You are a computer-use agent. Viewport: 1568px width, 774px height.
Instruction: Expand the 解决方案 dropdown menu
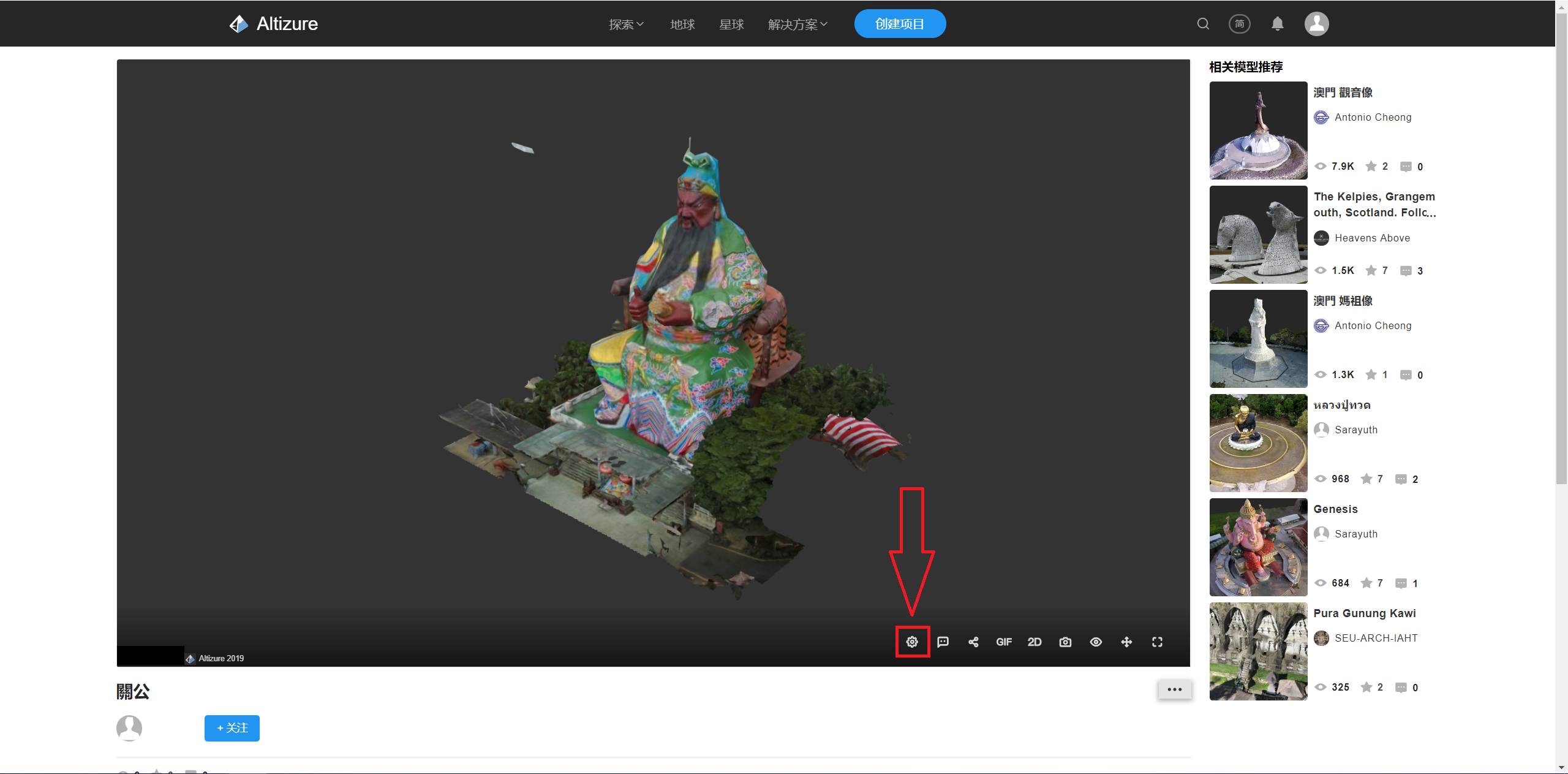[x=797, y=25]
